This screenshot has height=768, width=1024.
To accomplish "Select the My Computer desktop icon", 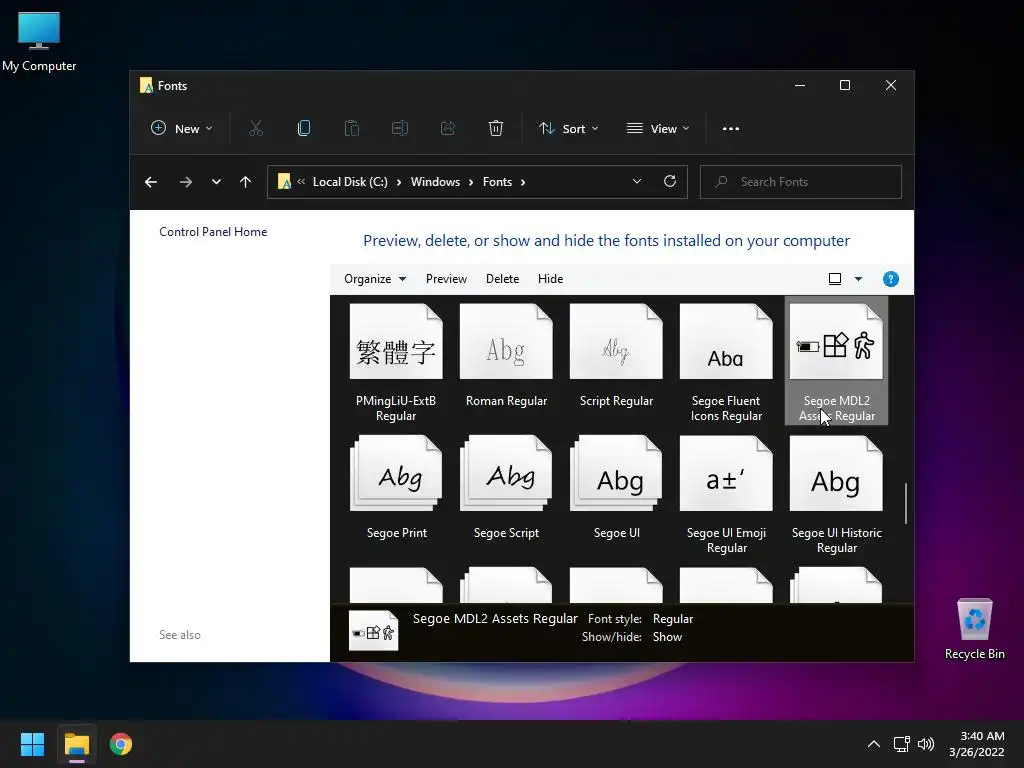I will (39, 42).
